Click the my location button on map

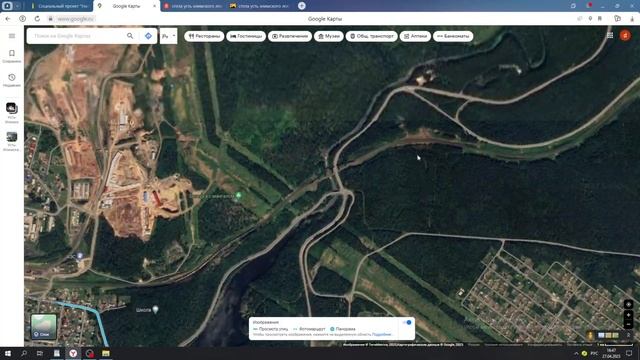(x=628, y=304)
